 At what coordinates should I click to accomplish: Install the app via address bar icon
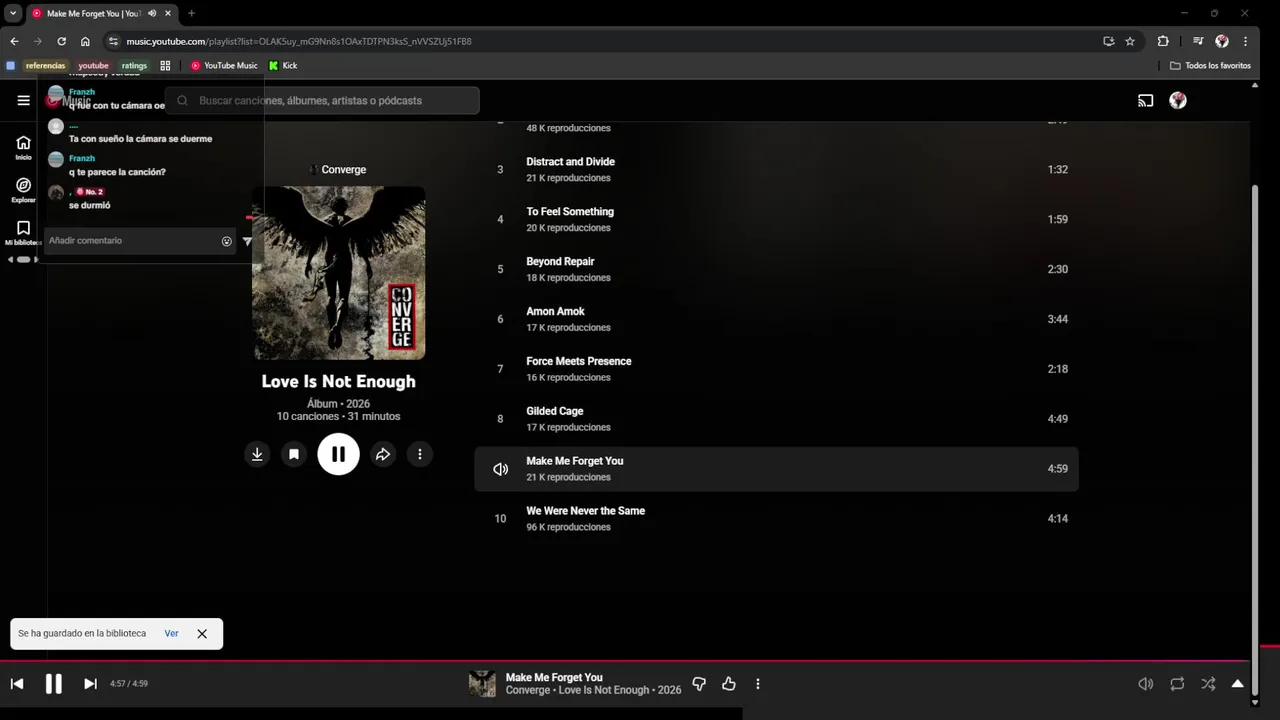point(1108,41)
